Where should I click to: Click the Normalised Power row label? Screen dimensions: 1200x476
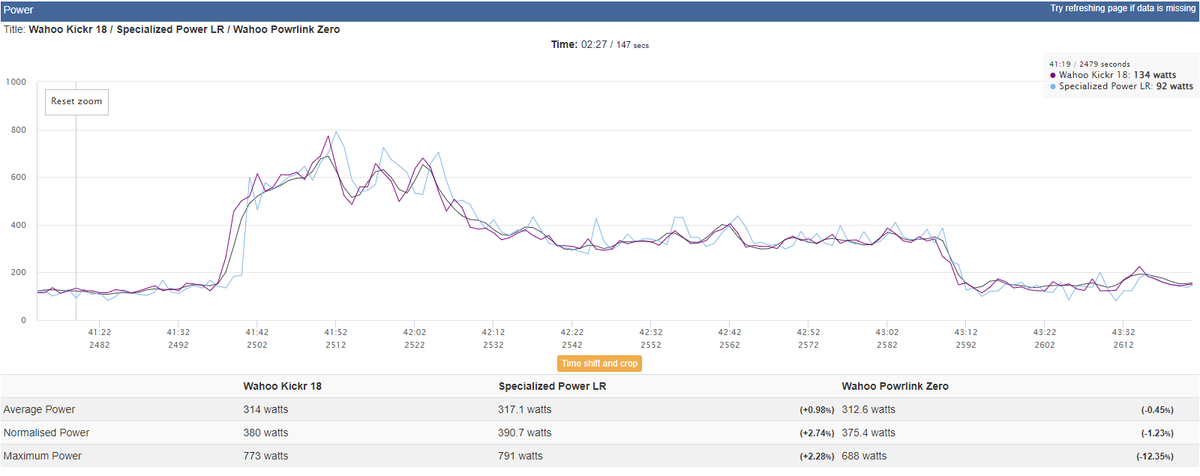click(47, 433)
